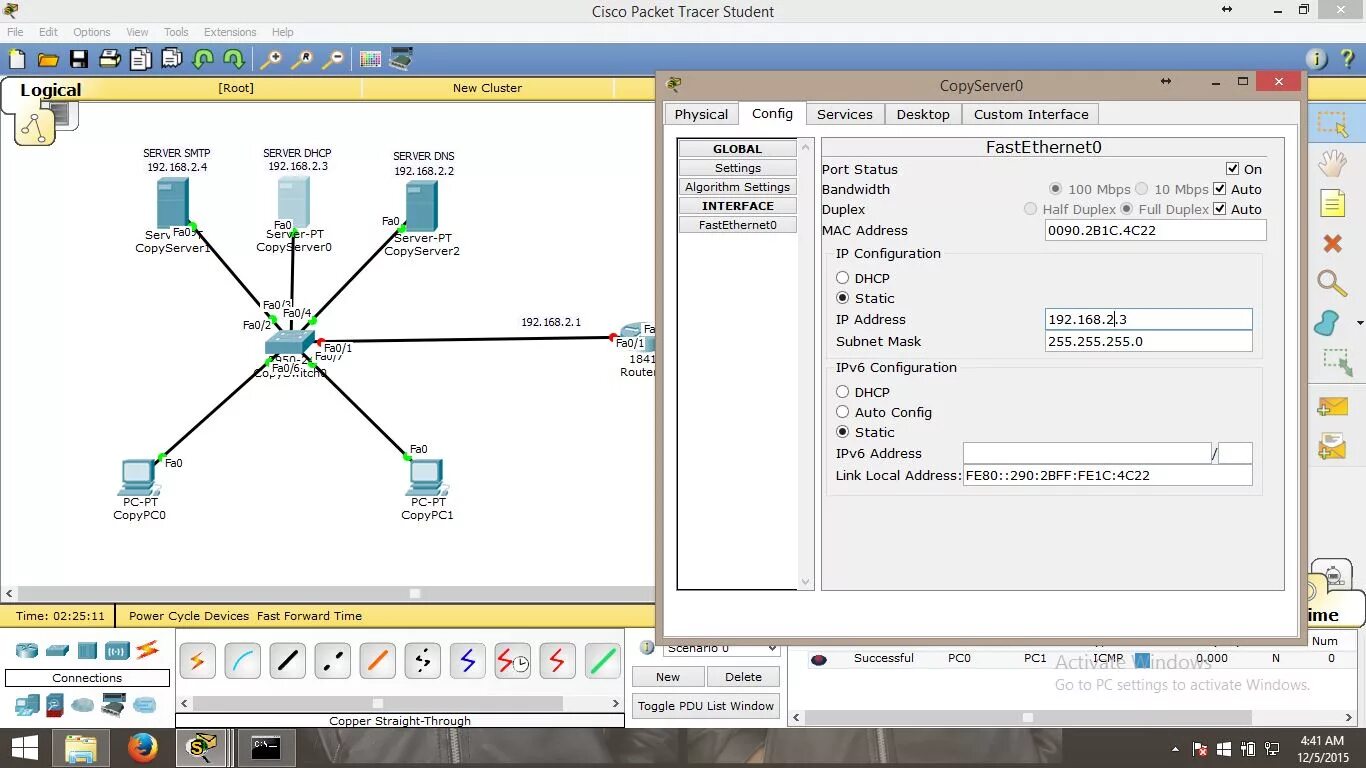
Task: Open the Extensions menu
Action: point(230,32)
